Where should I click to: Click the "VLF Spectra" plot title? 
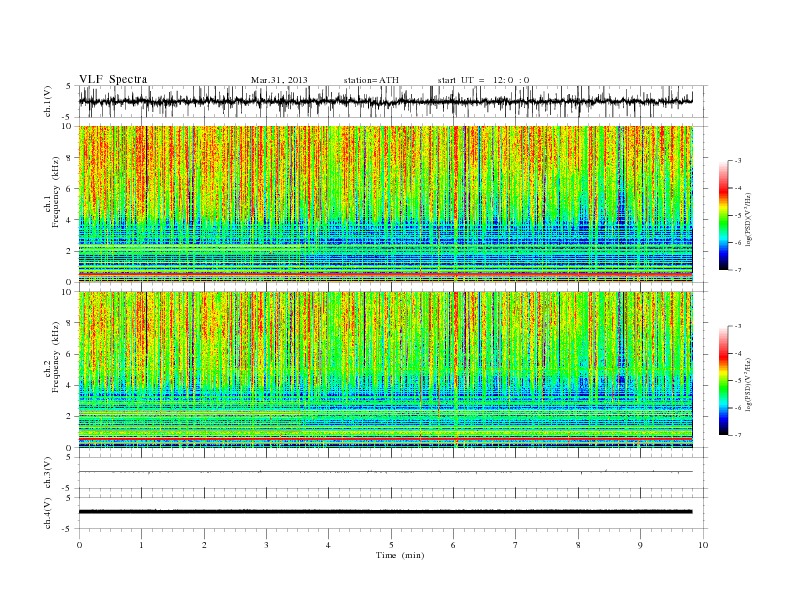point(113,79)
